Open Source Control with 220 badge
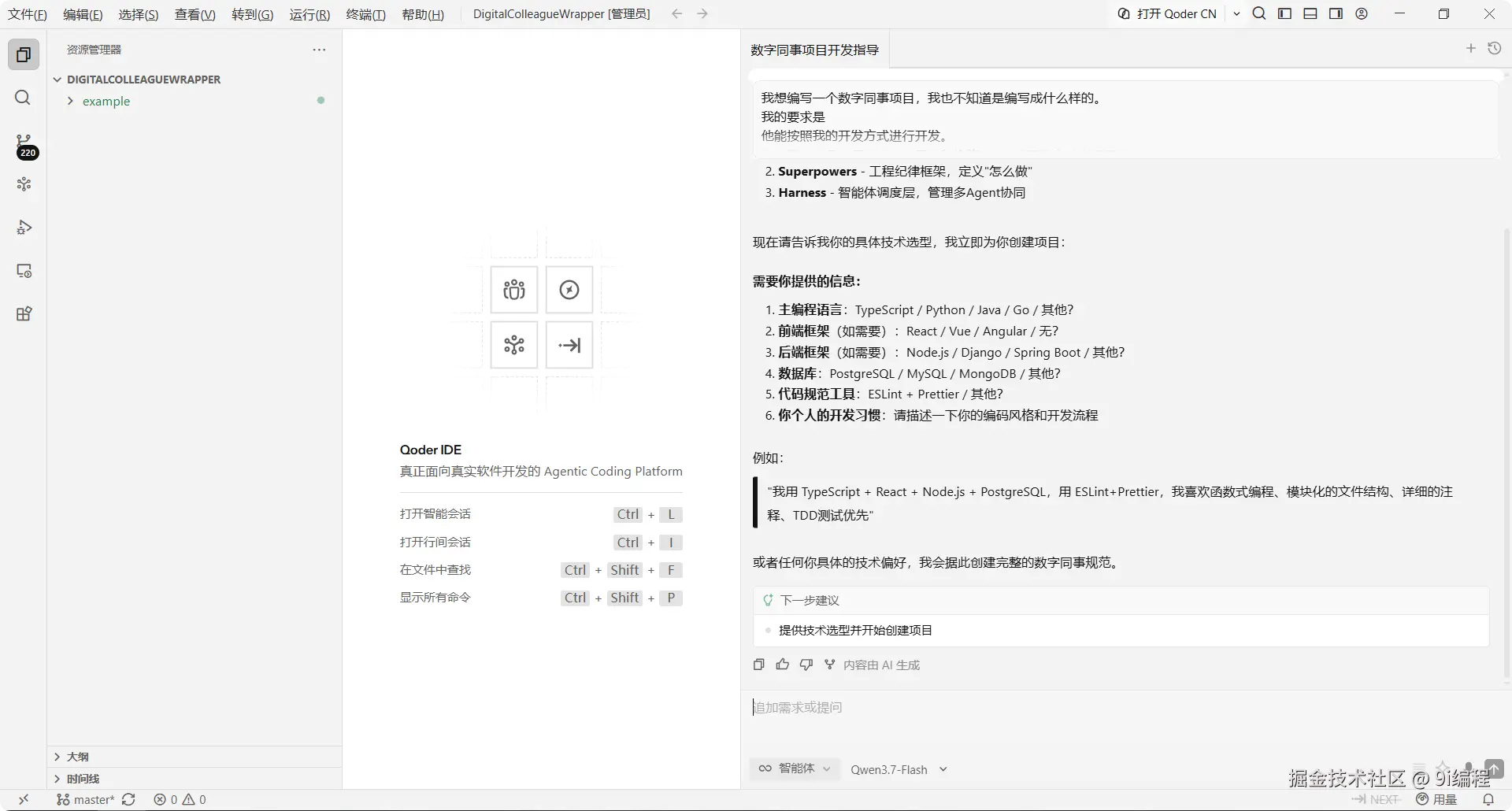1512x811 pixels. tap(25, 146)
